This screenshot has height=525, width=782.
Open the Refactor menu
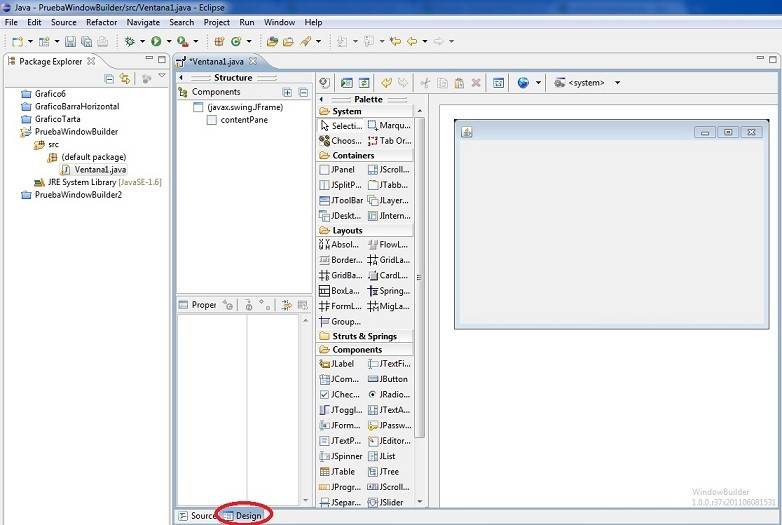pos(101,22)
